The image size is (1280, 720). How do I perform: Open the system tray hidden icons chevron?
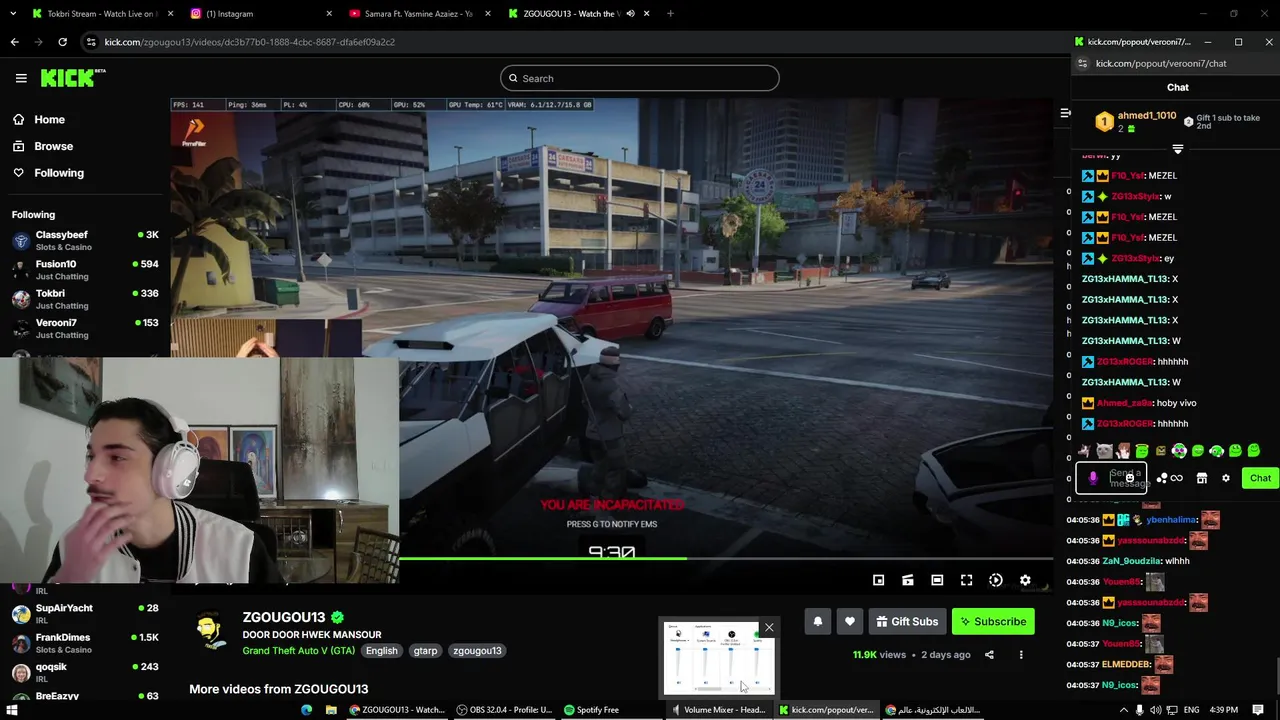(1123, 710)
